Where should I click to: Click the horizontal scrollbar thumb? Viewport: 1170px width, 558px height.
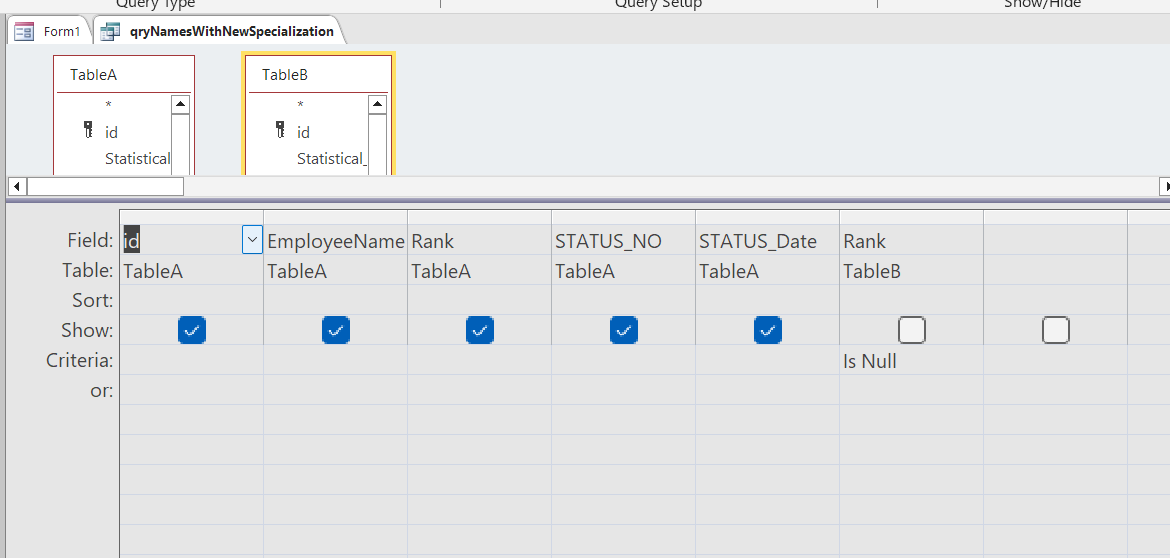click(105, 186)
